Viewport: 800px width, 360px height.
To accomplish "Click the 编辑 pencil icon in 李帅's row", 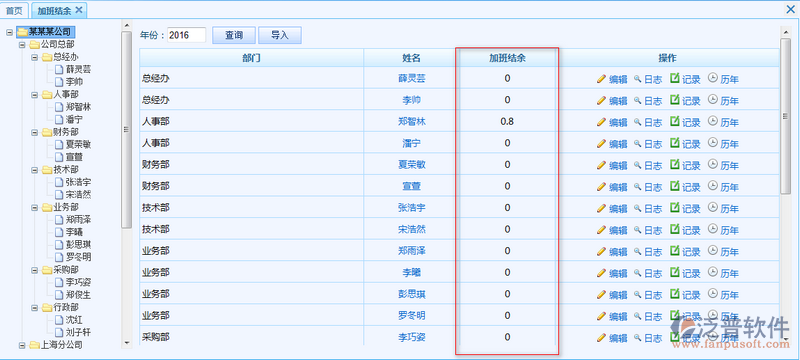I will click(x=602, y=100).
